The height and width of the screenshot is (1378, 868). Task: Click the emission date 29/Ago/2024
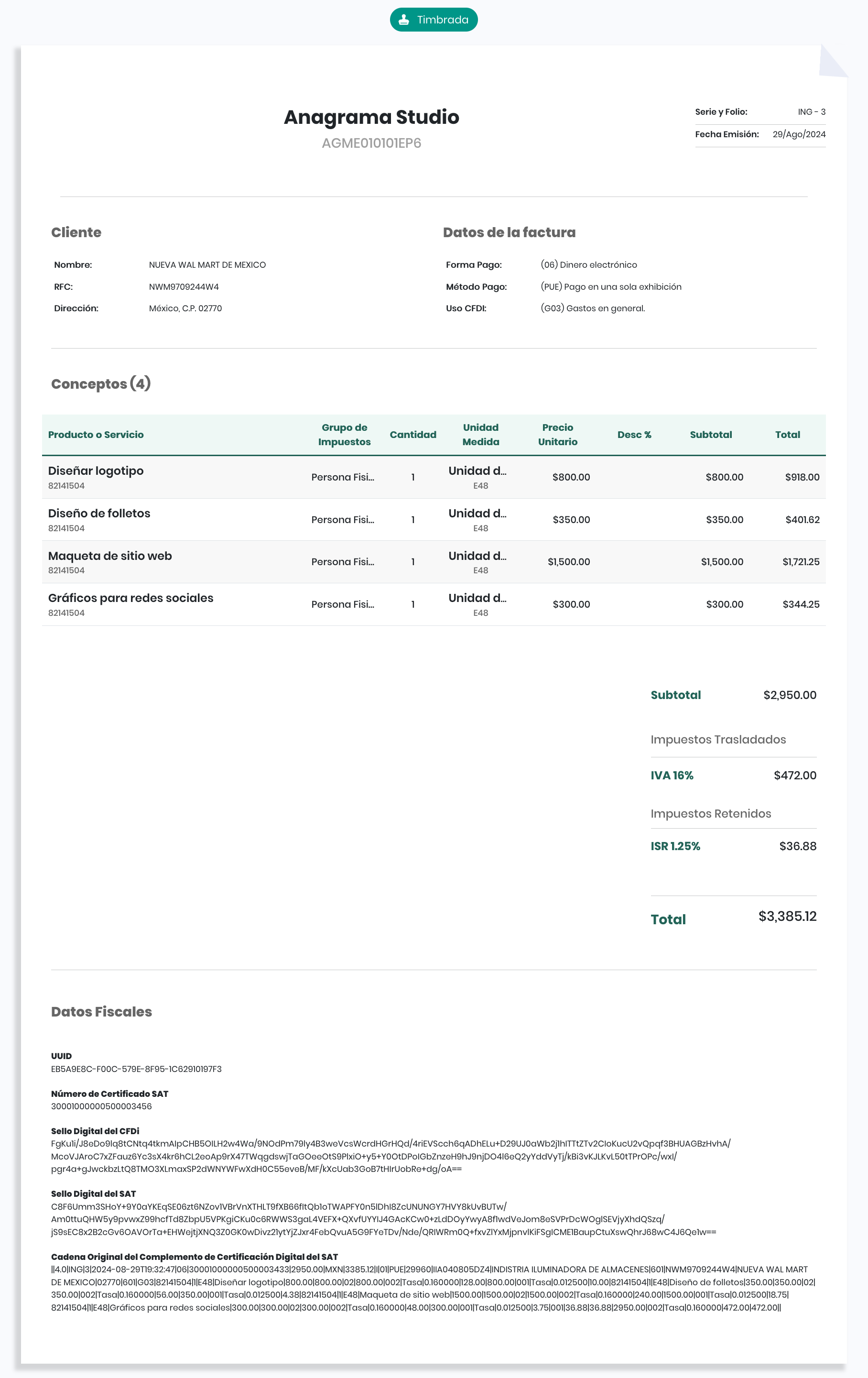pyautogui.click(x=799, y=134)
